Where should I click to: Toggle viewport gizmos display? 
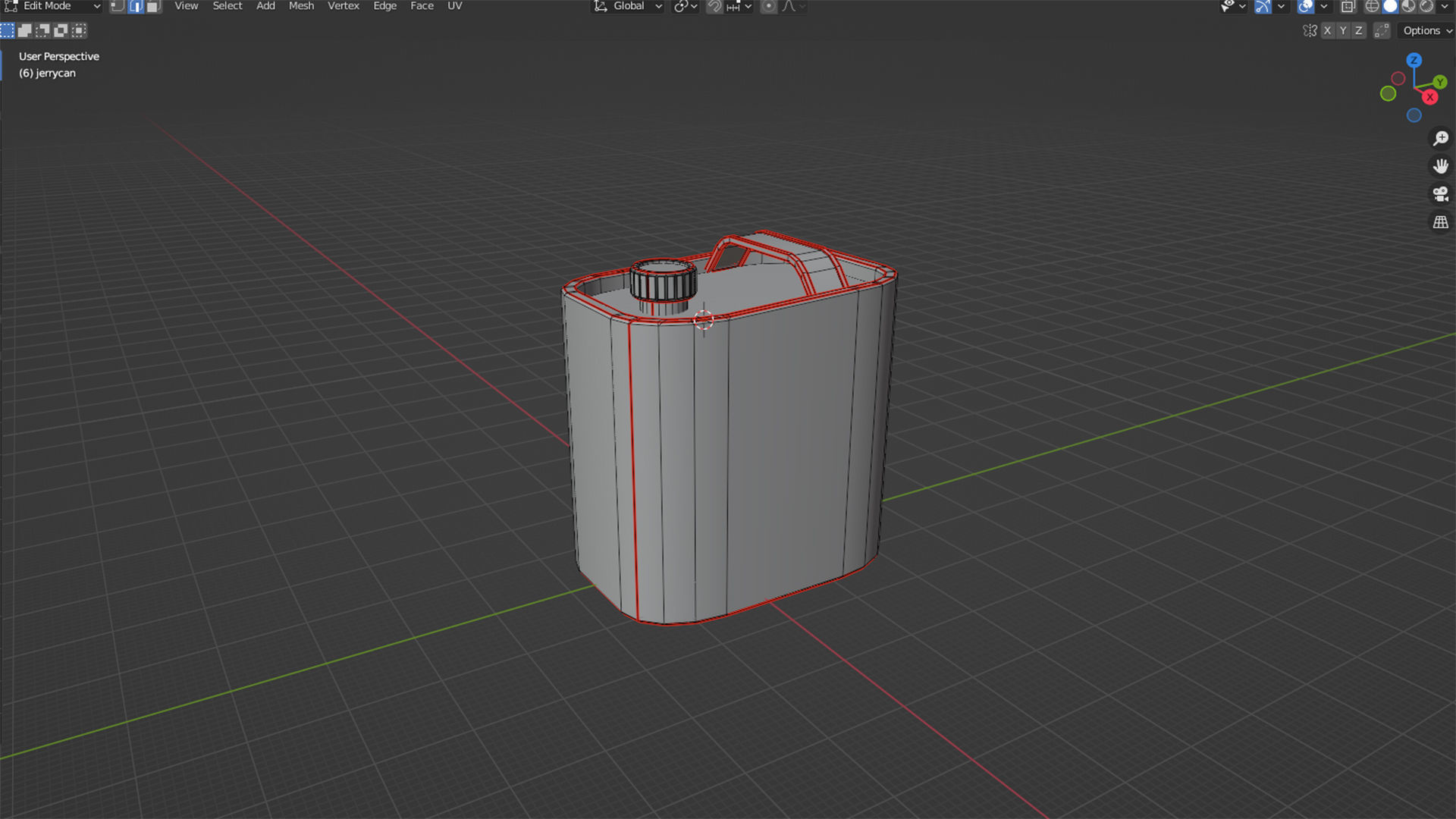coord(1263,6)
